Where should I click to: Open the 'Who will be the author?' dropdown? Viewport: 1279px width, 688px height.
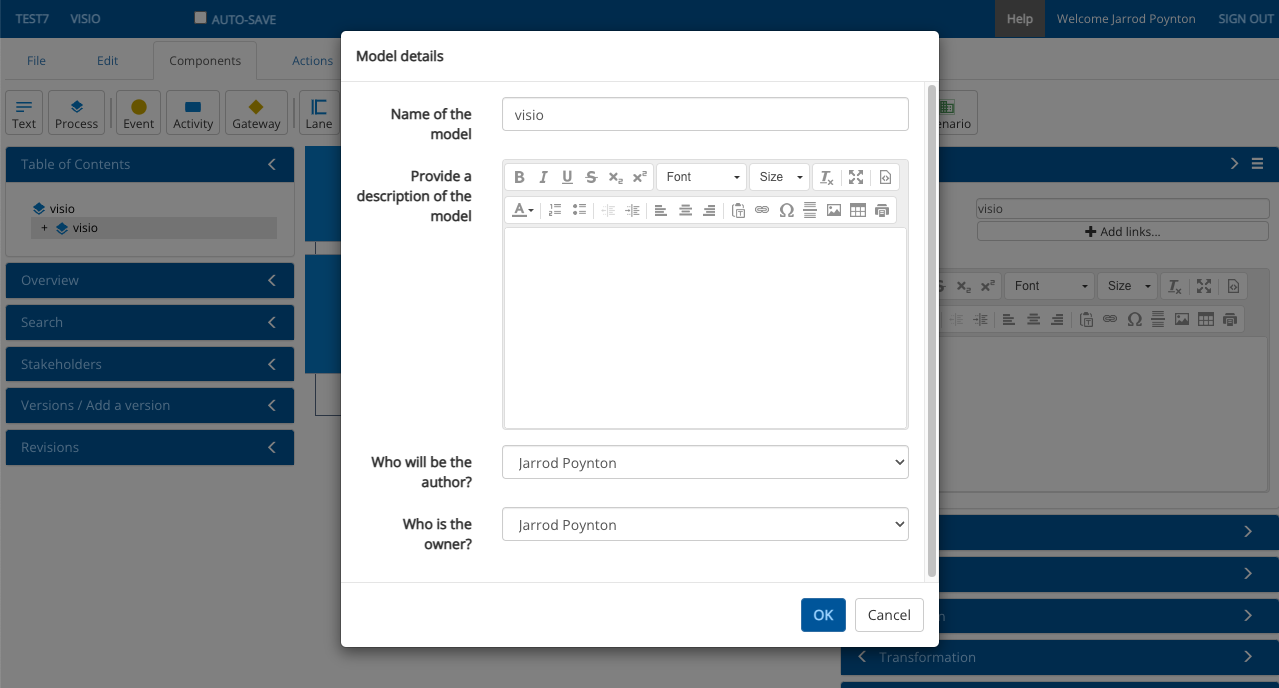705,463
